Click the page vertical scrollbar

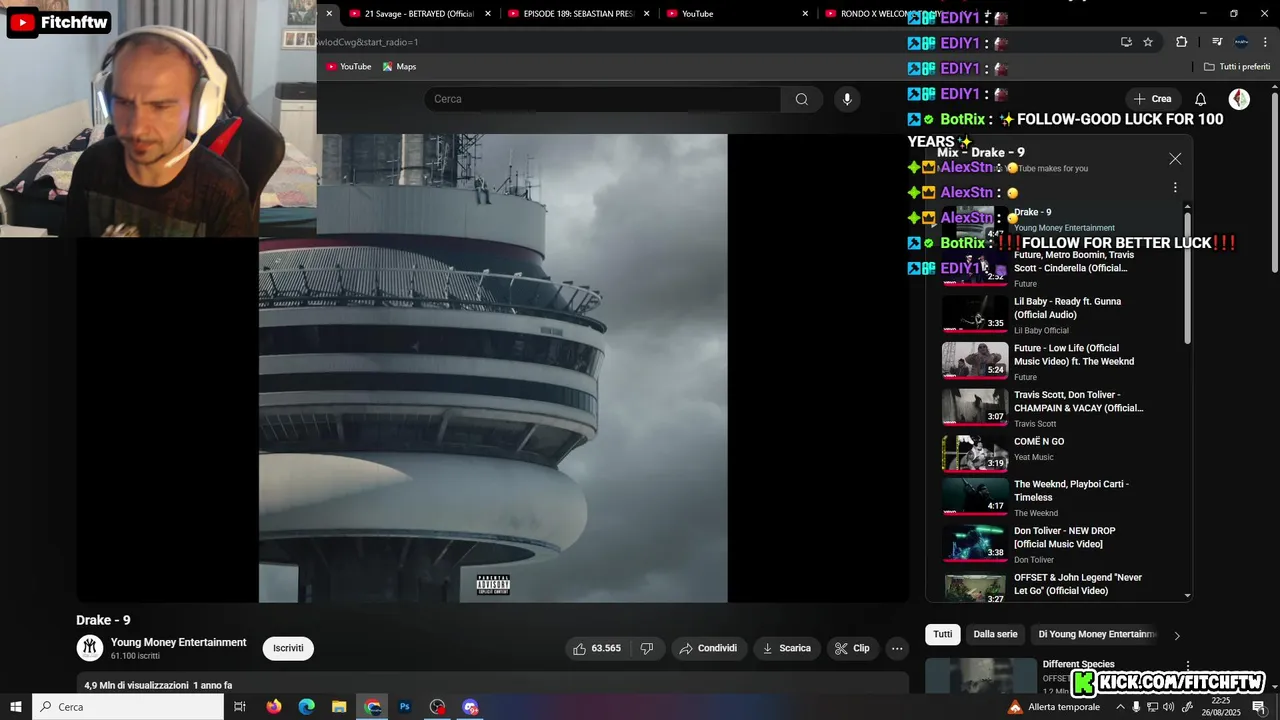tap(1274, 180)
